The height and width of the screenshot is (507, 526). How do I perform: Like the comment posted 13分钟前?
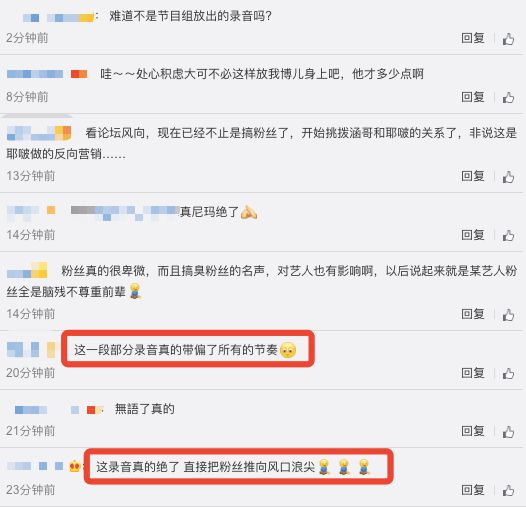coord(508,177)
